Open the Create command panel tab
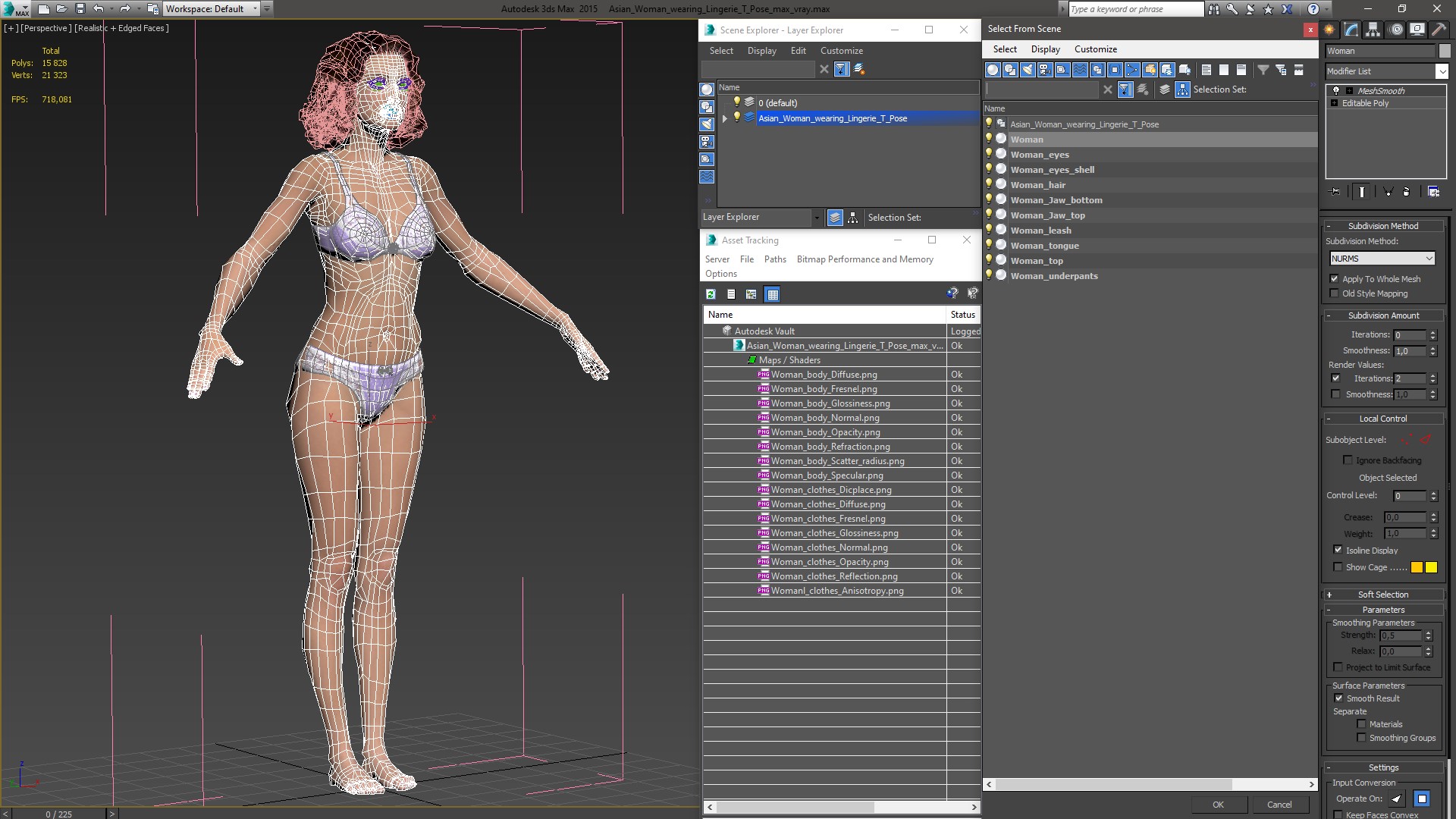1456x819 pixels. [x=1330, y=30]
